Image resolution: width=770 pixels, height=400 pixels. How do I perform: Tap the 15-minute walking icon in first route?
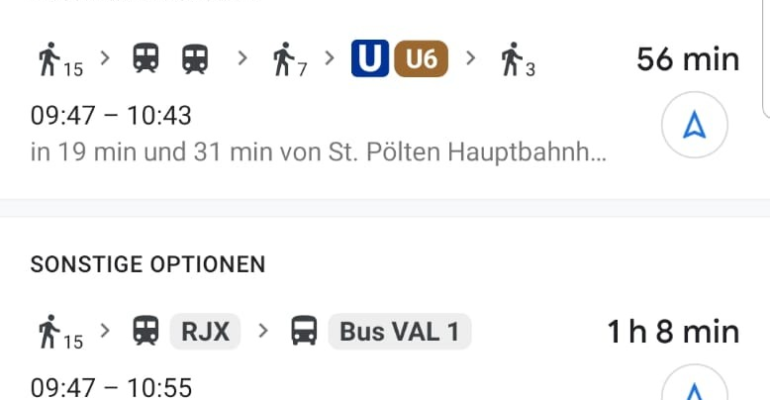tap(60, 59)
